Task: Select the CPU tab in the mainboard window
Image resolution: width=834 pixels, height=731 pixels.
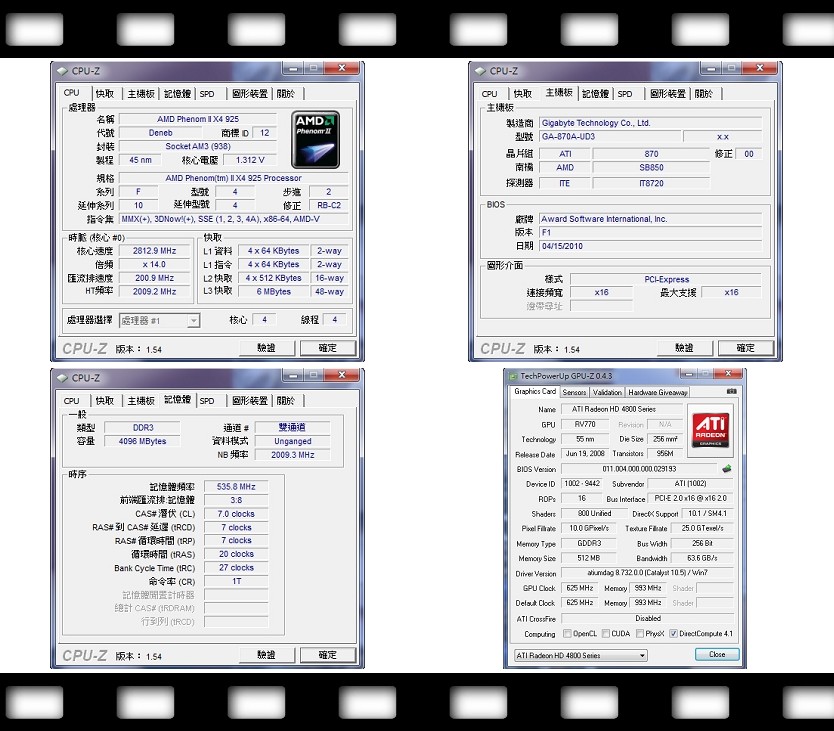Action: pos(489,94)
